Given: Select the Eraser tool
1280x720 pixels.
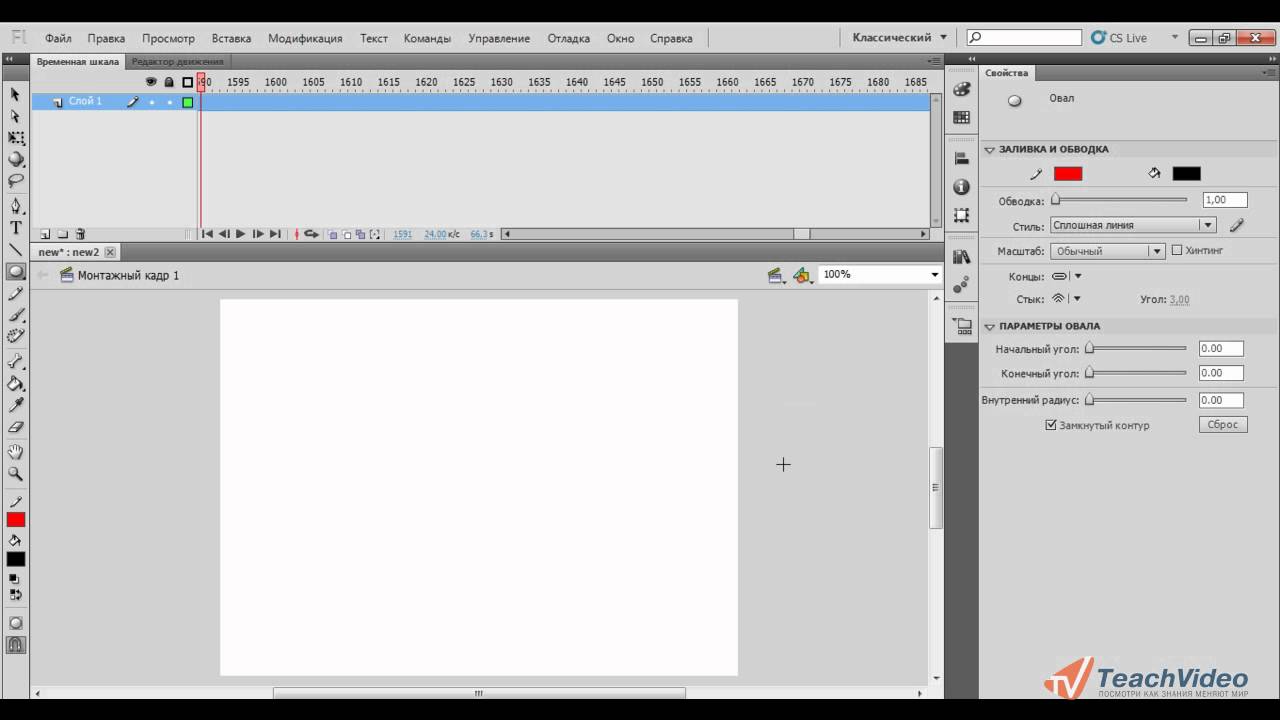Looking at the screenshot, I should [x=16, y=428].
